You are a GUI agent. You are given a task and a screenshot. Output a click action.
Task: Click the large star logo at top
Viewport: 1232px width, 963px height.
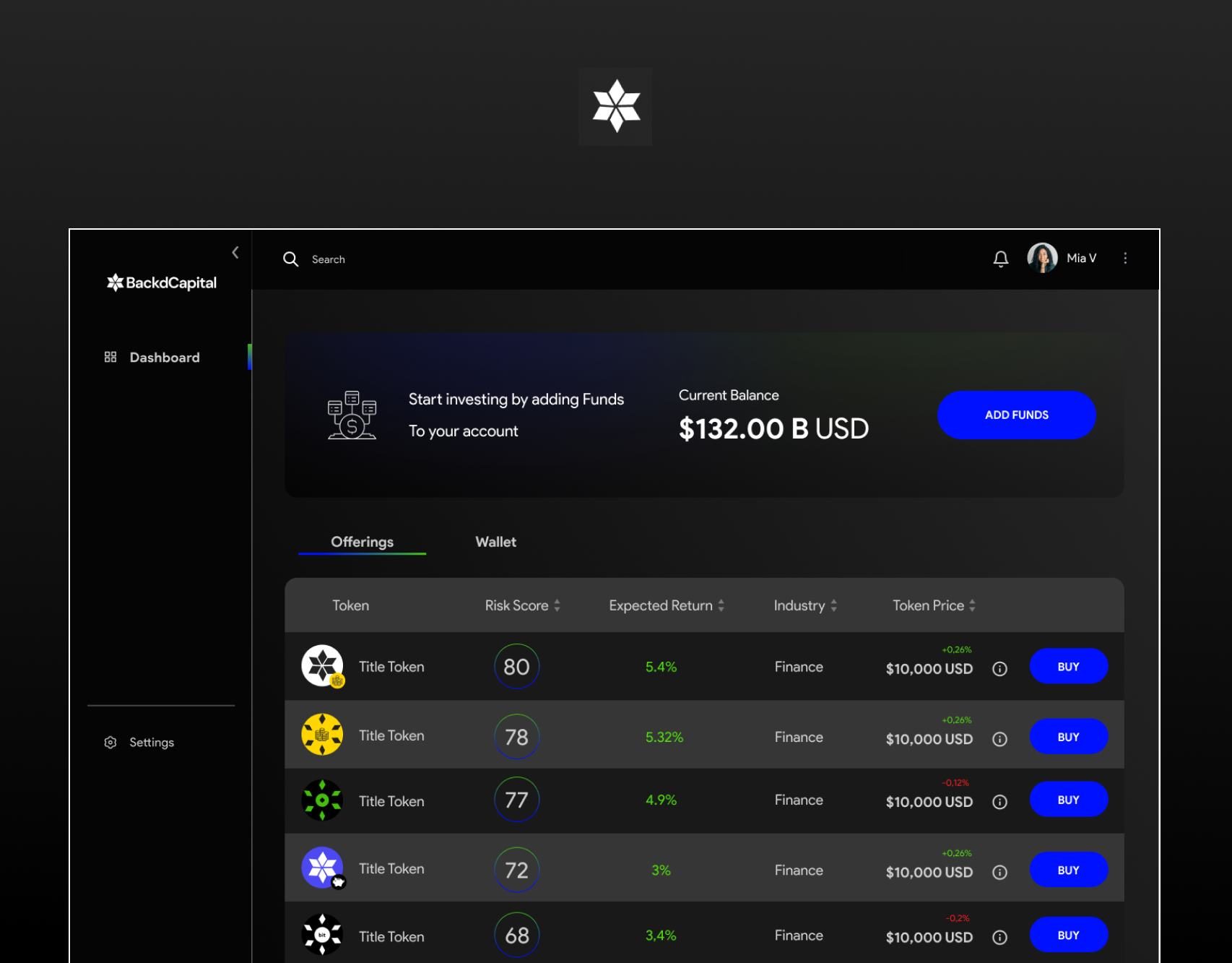(x=615, y=107)
